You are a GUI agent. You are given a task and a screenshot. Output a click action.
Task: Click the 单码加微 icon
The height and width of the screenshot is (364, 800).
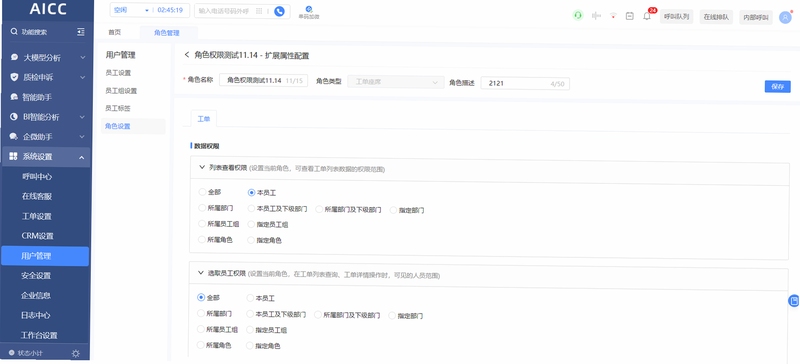pos(309,9)
